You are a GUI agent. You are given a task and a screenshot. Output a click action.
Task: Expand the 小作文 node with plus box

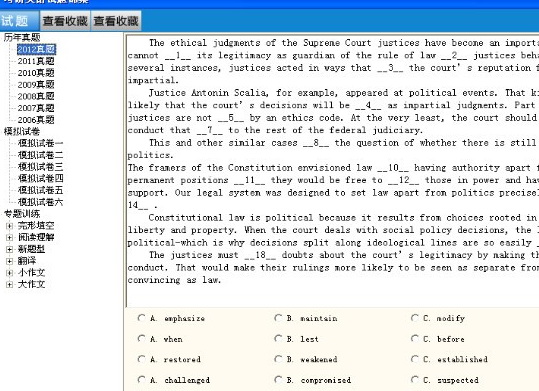(10, 273)
